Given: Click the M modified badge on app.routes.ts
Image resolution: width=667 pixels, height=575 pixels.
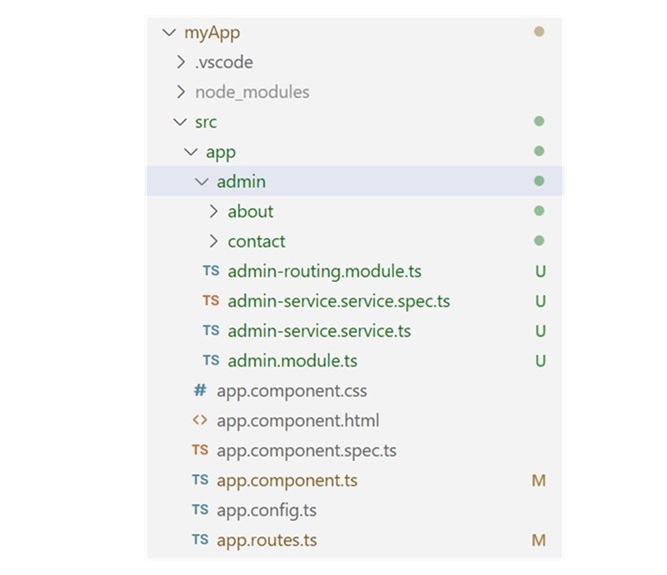Looking at the screenshot, I should point(539,540).
